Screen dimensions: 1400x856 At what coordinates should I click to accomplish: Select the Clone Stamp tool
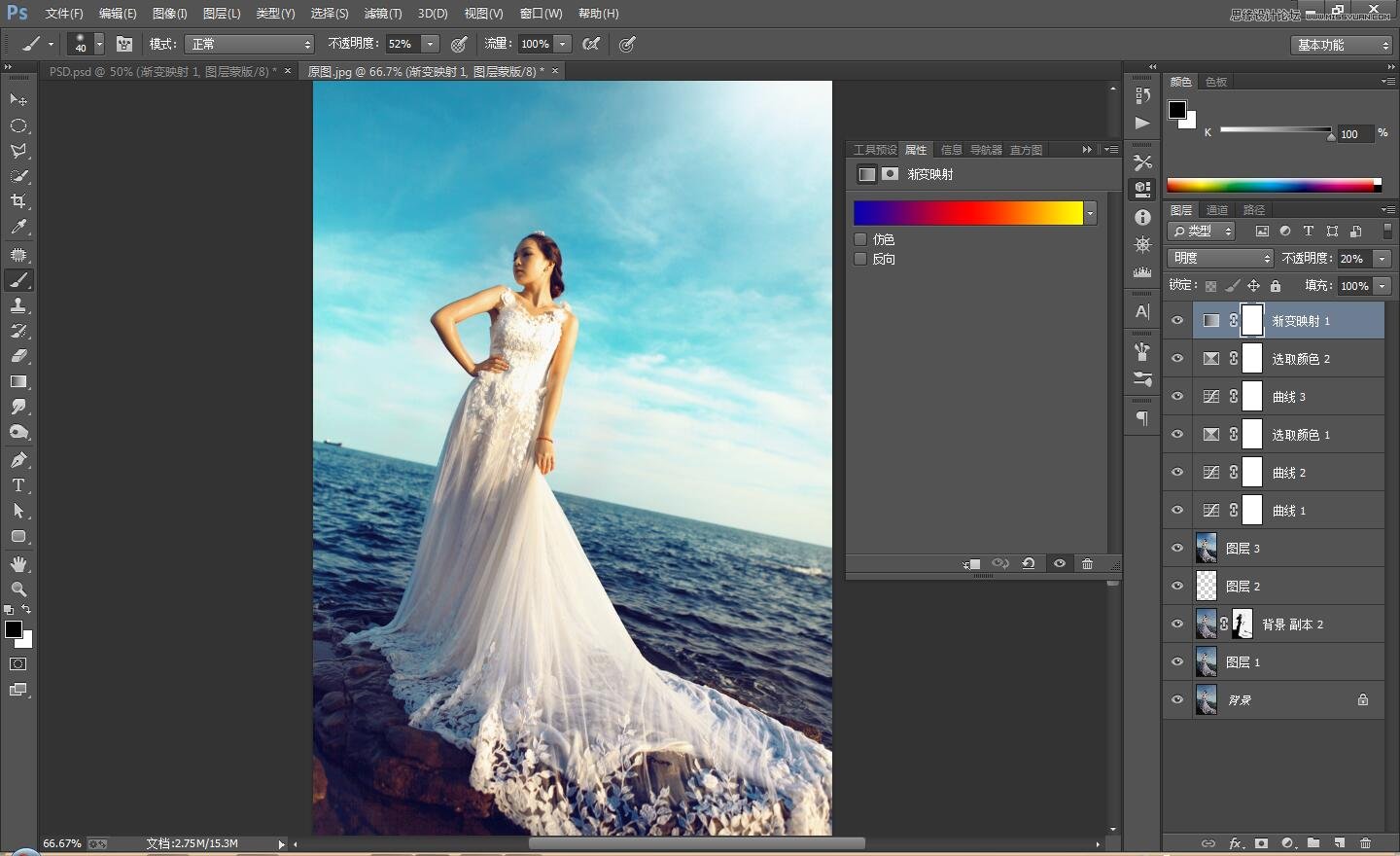pyautogui.click(x=18, y=305)
